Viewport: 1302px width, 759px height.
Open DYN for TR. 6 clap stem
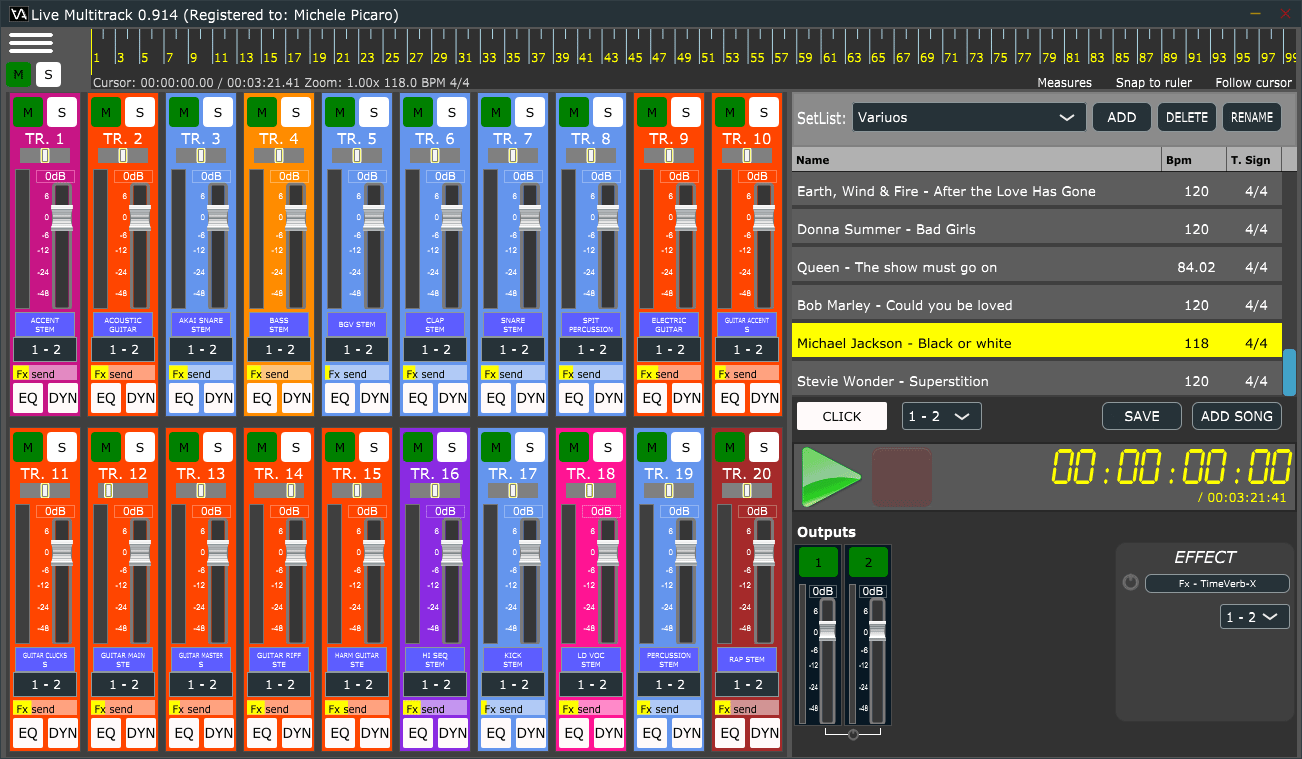[x=453, y=398]
